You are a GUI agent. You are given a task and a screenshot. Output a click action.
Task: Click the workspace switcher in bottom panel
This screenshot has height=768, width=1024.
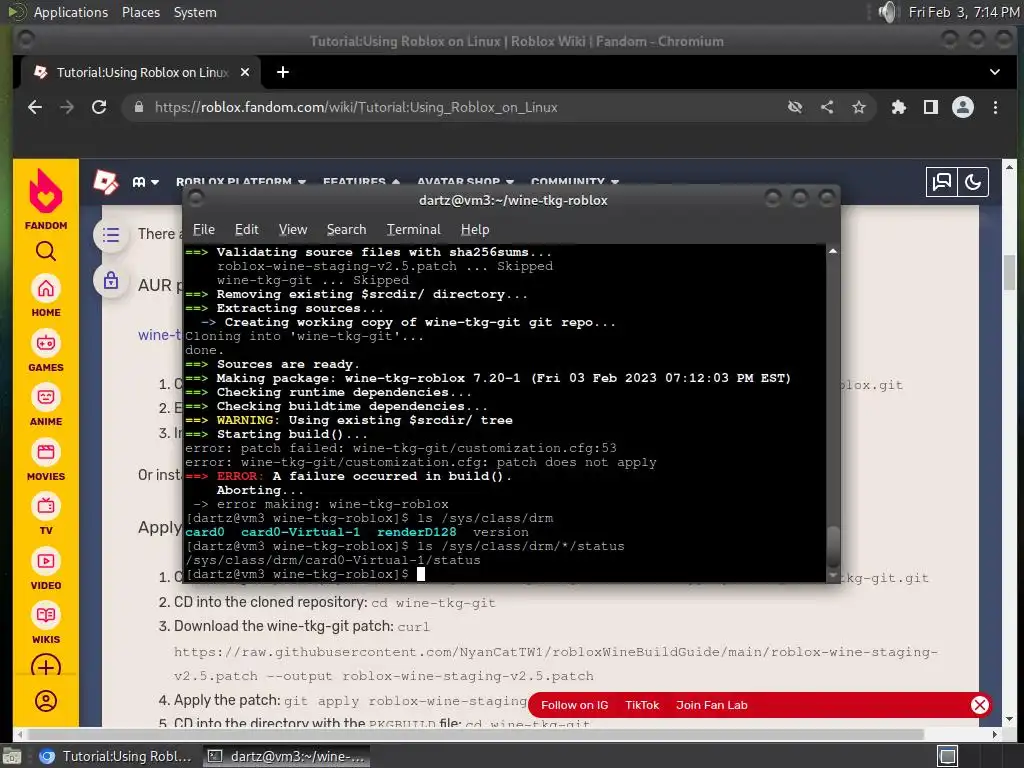point(948,756)
